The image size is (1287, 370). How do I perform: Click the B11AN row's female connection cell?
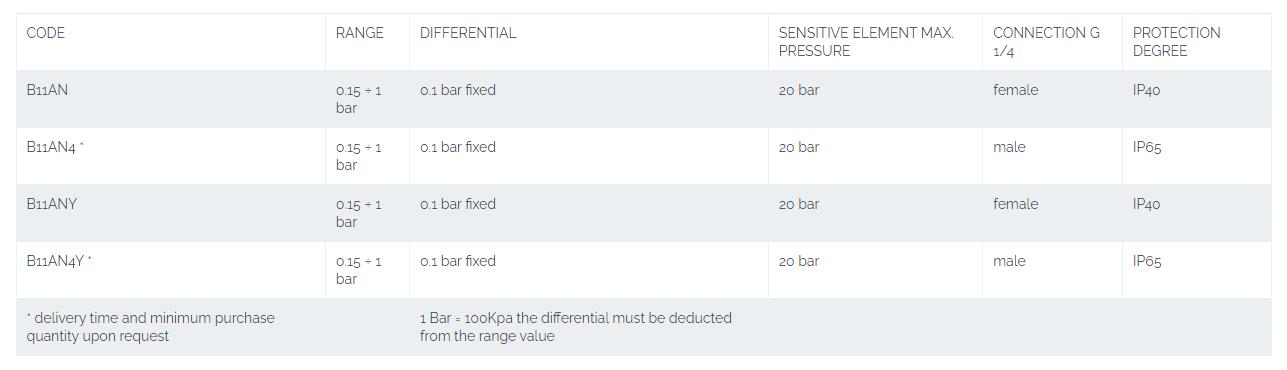pos(1016,90)
